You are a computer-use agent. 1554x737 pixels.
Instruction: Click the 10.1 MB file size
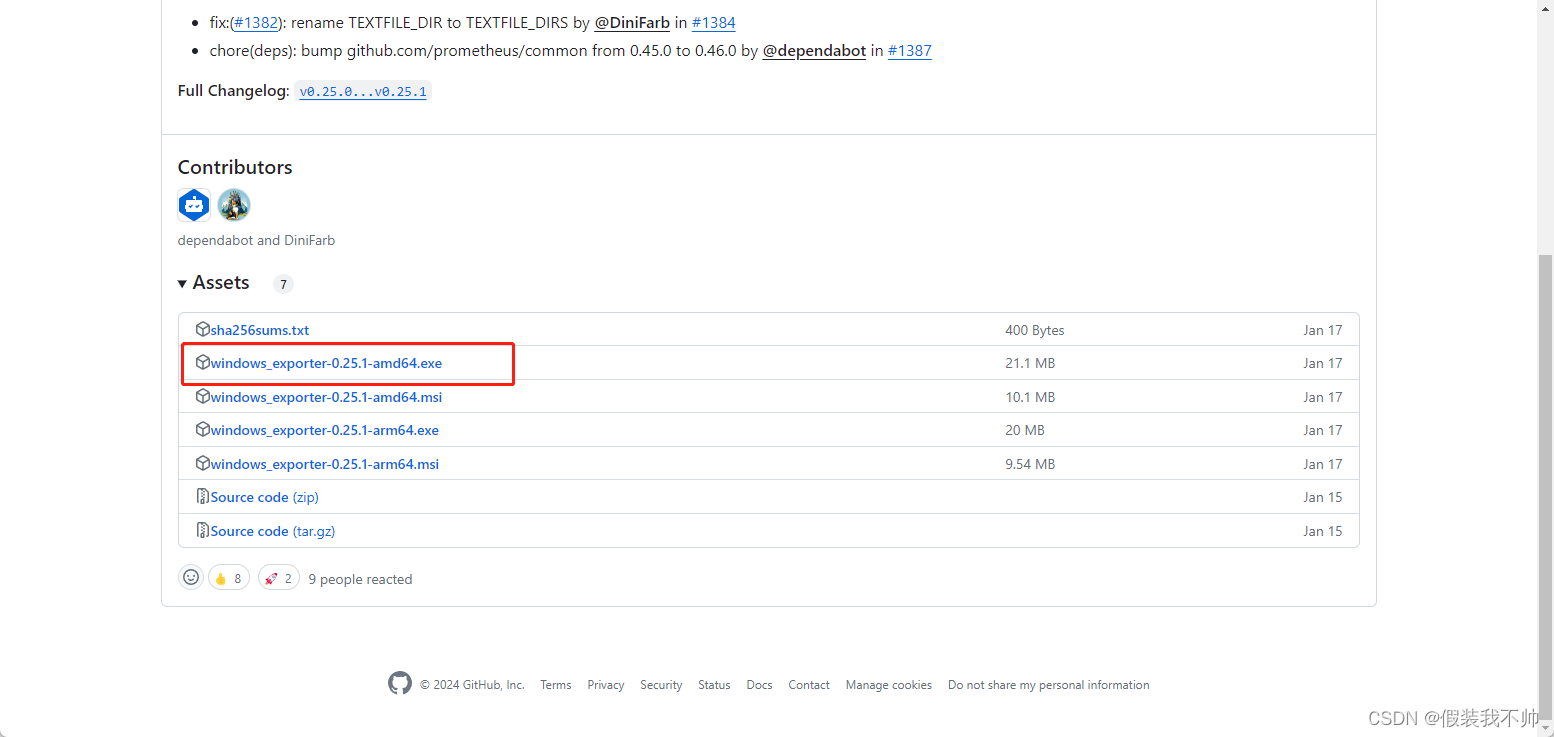[1030, 397]
